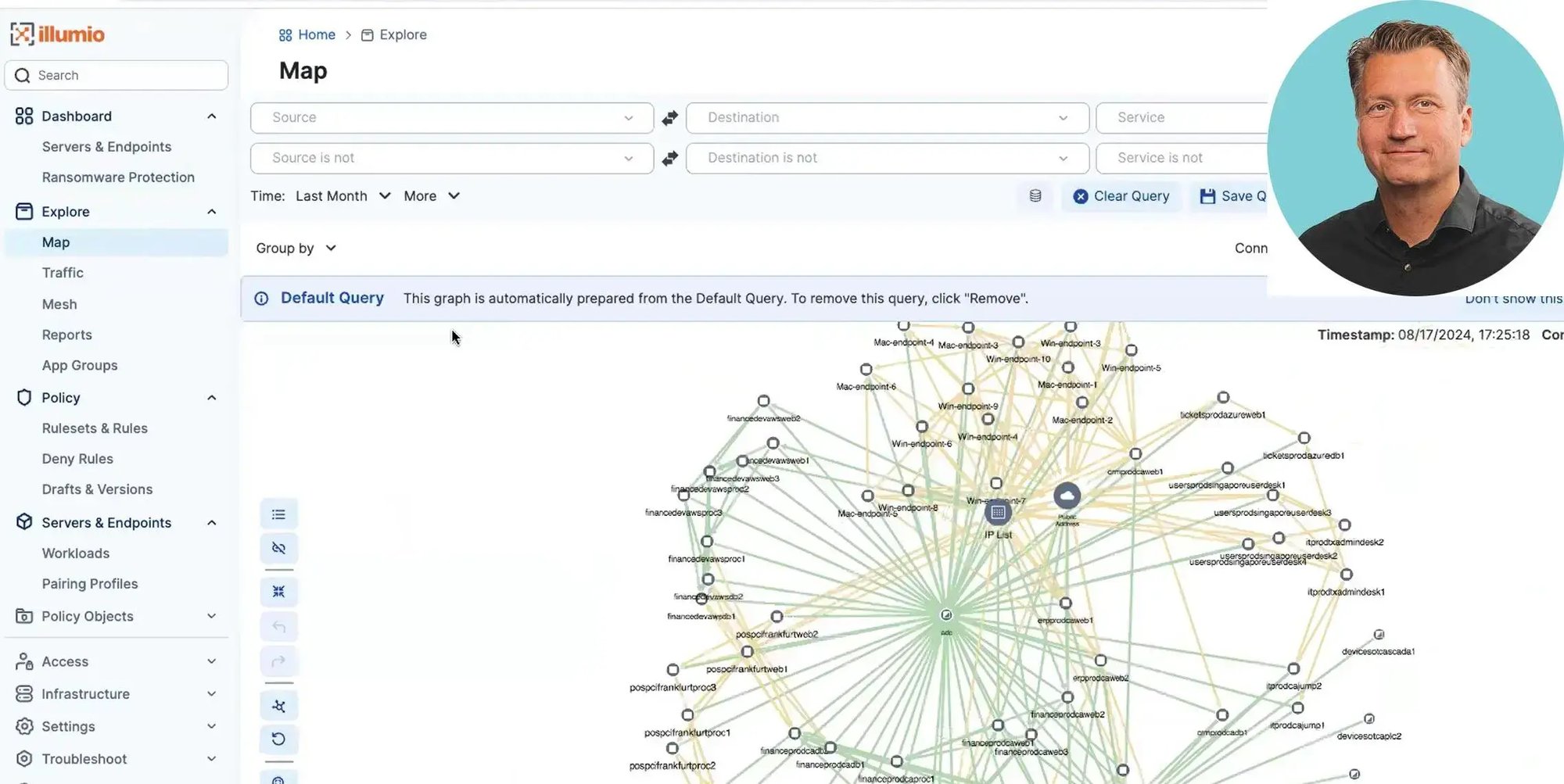
Task: Open the legend list icon on map toolbar
Action: click(278, 514)
